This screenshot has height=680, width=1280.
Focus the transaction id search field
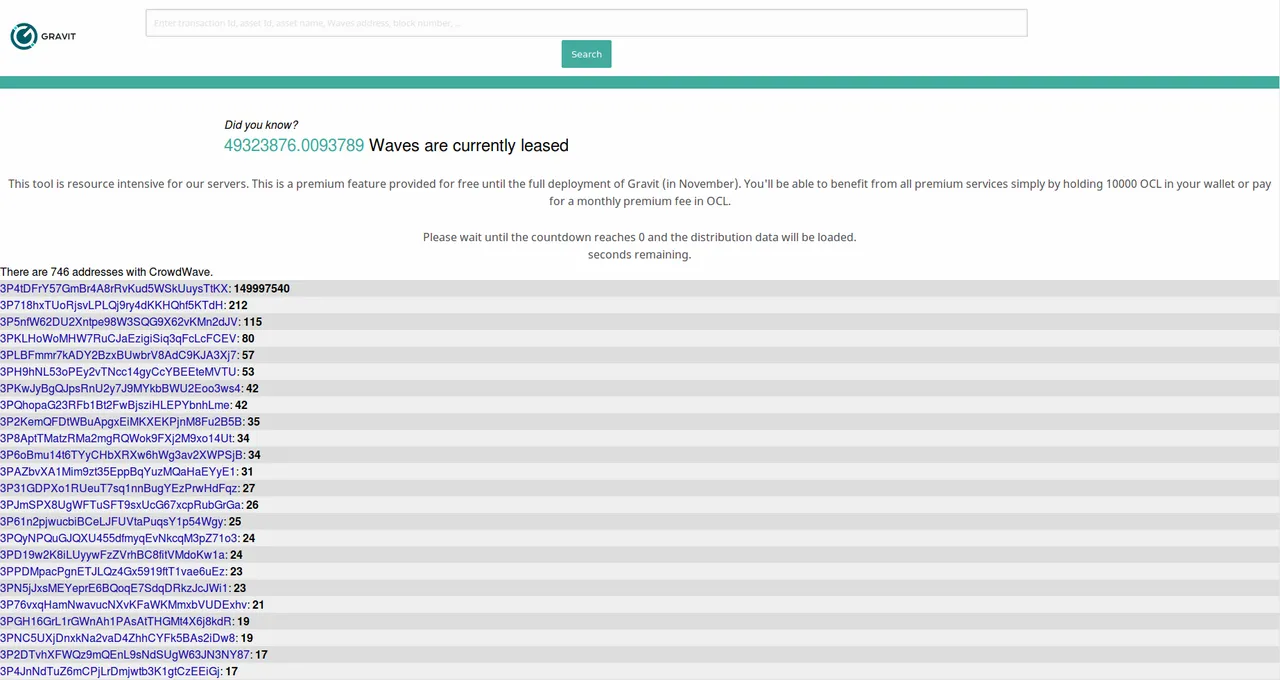tap(586, 23)
